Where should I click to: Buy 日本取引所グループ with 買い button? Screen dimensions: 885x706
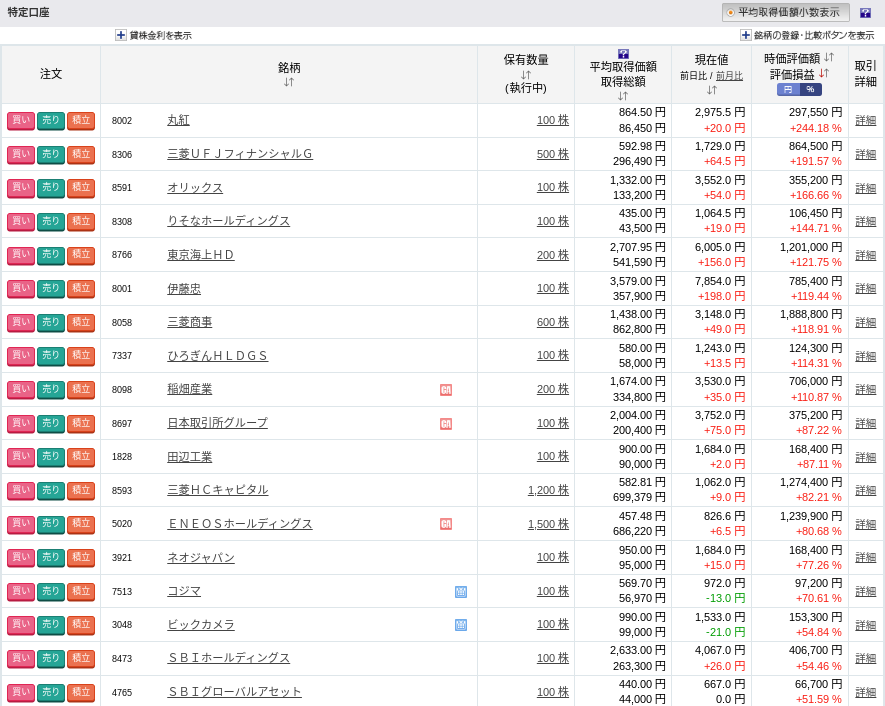pos(21,423)
